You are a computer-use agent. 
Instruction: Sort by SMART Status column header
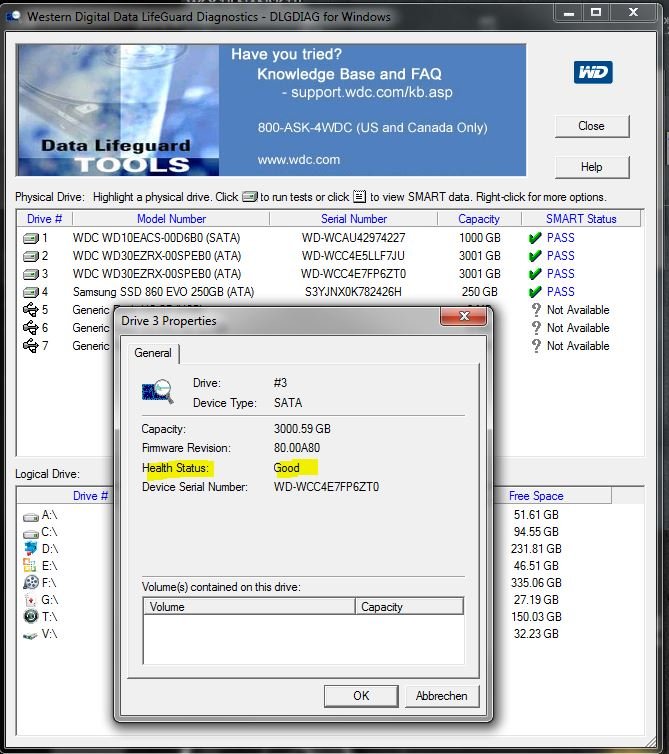(x=581, y=219)
